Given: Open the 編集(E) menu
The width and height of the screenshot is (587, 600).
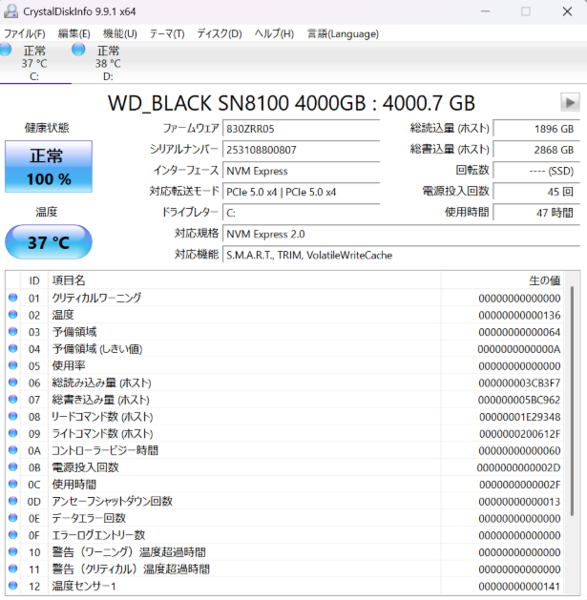Looking at the screenshot, I should click(74, 34).
